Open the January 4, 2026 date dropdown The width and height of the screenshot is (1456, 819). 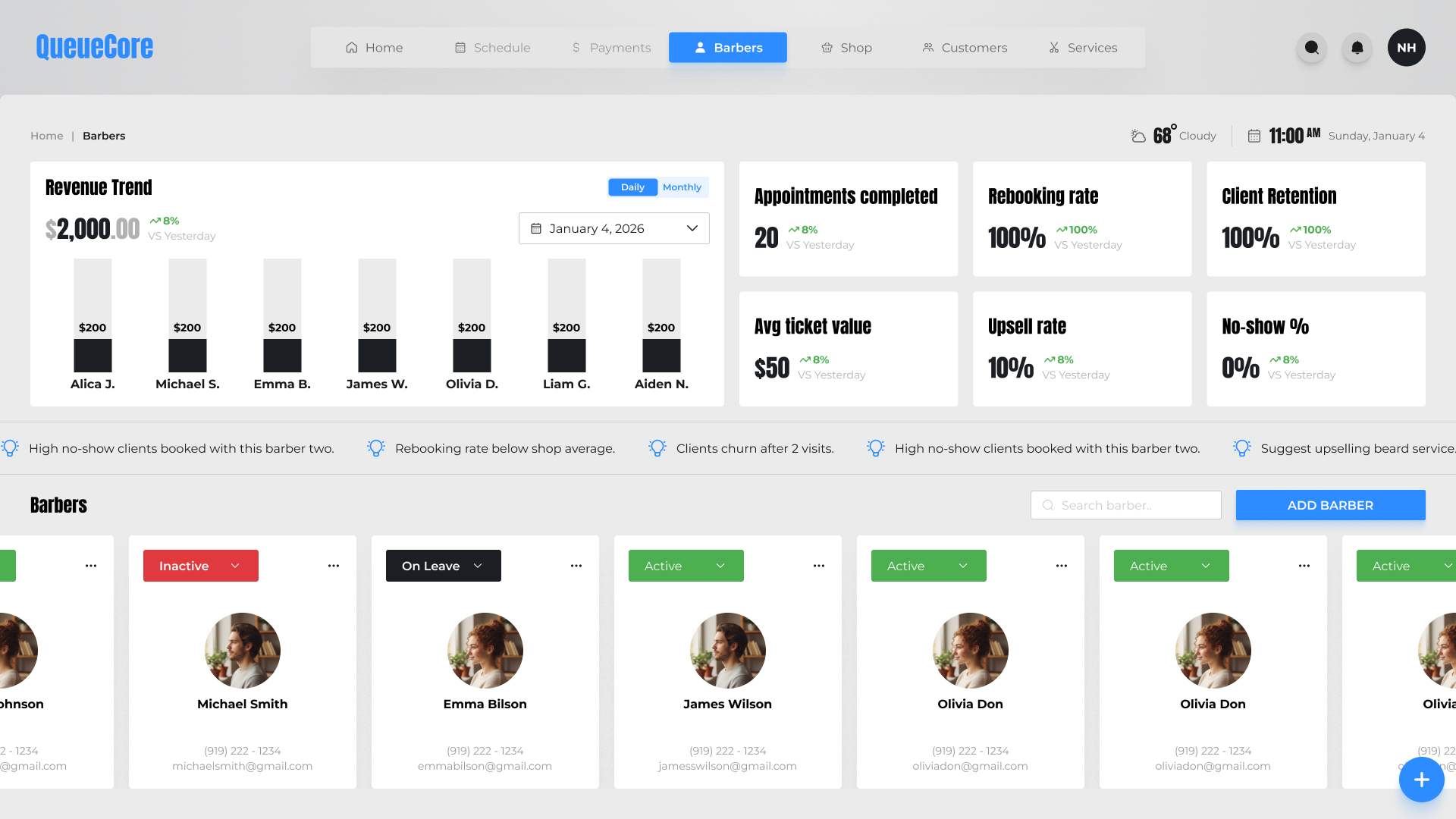[x=613, y=228]
